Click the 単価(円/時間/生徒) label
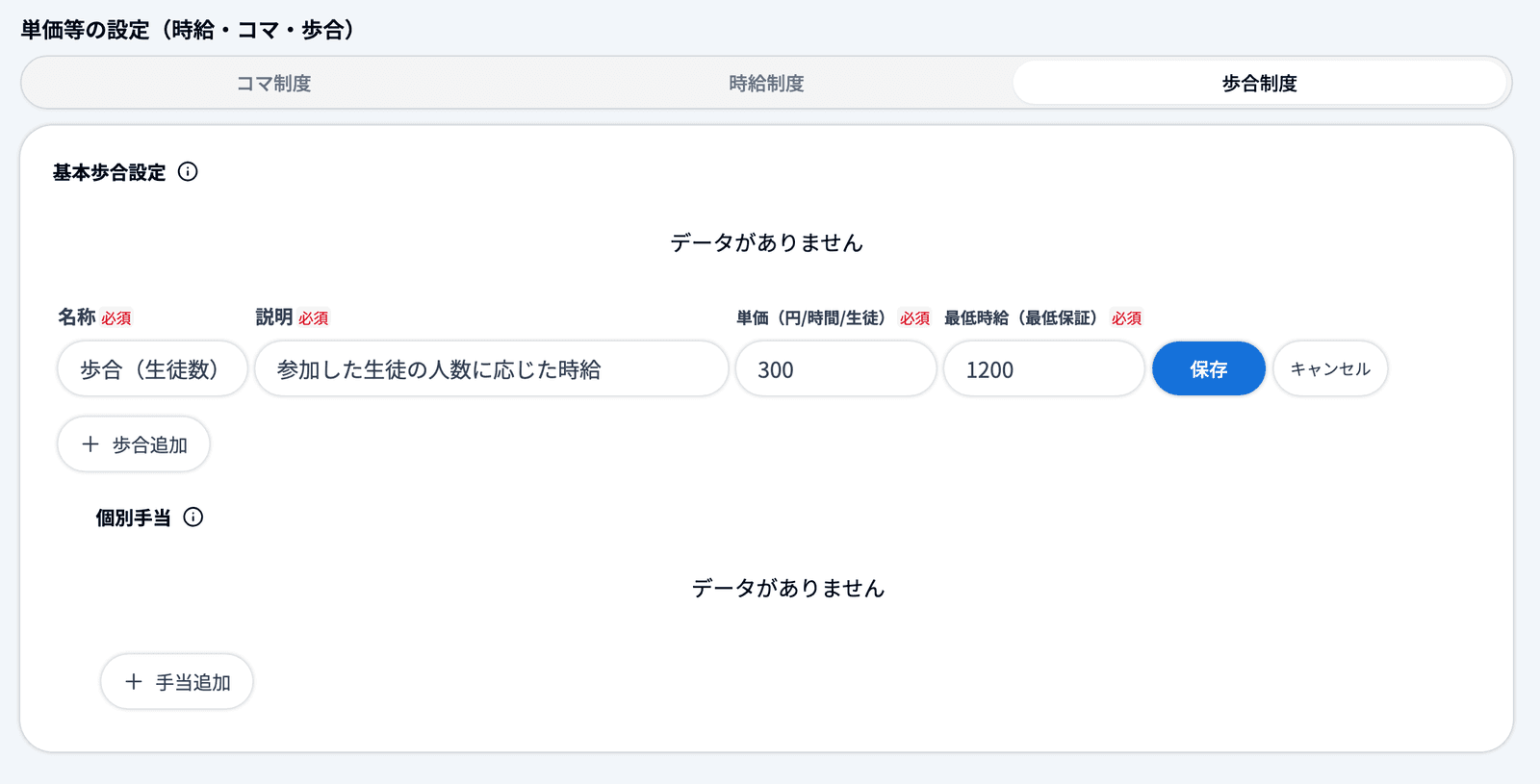1540x784 pixels. pyautogui.click(x=810, y=317)
